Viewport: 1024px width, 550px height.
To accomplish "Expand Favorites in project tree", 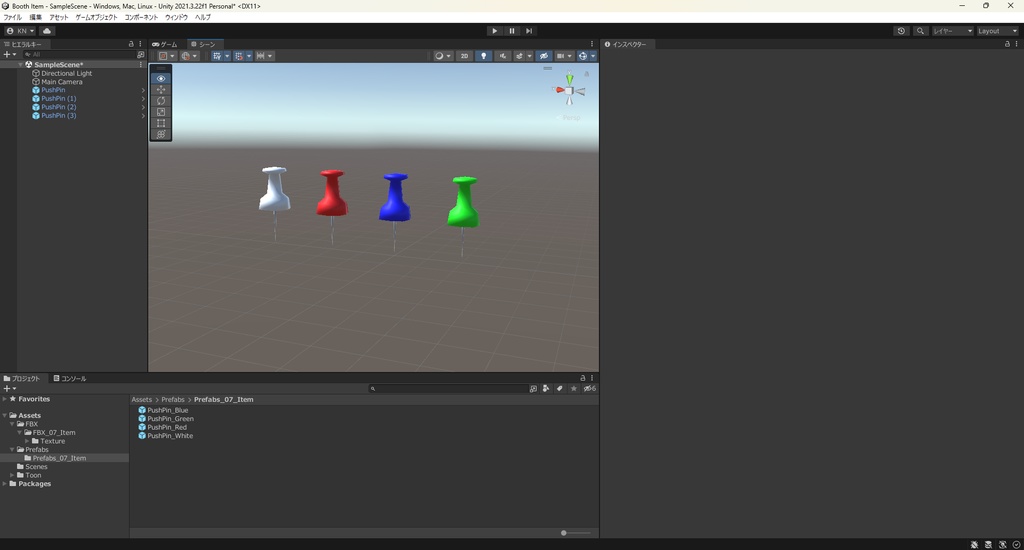I will tap(5, 399).
